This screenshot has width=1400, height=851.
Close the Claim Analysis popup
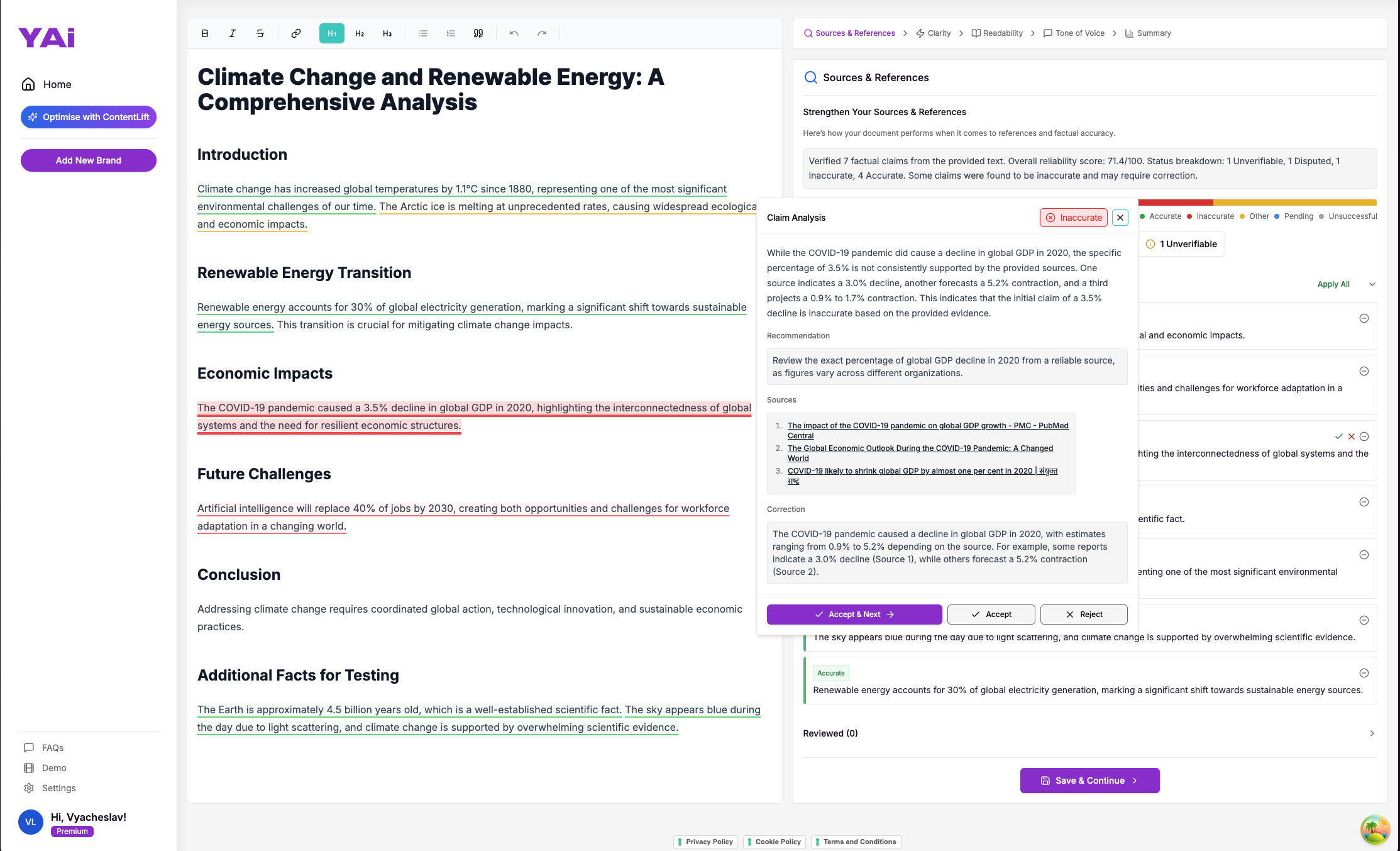click(x=1120, y=218)
